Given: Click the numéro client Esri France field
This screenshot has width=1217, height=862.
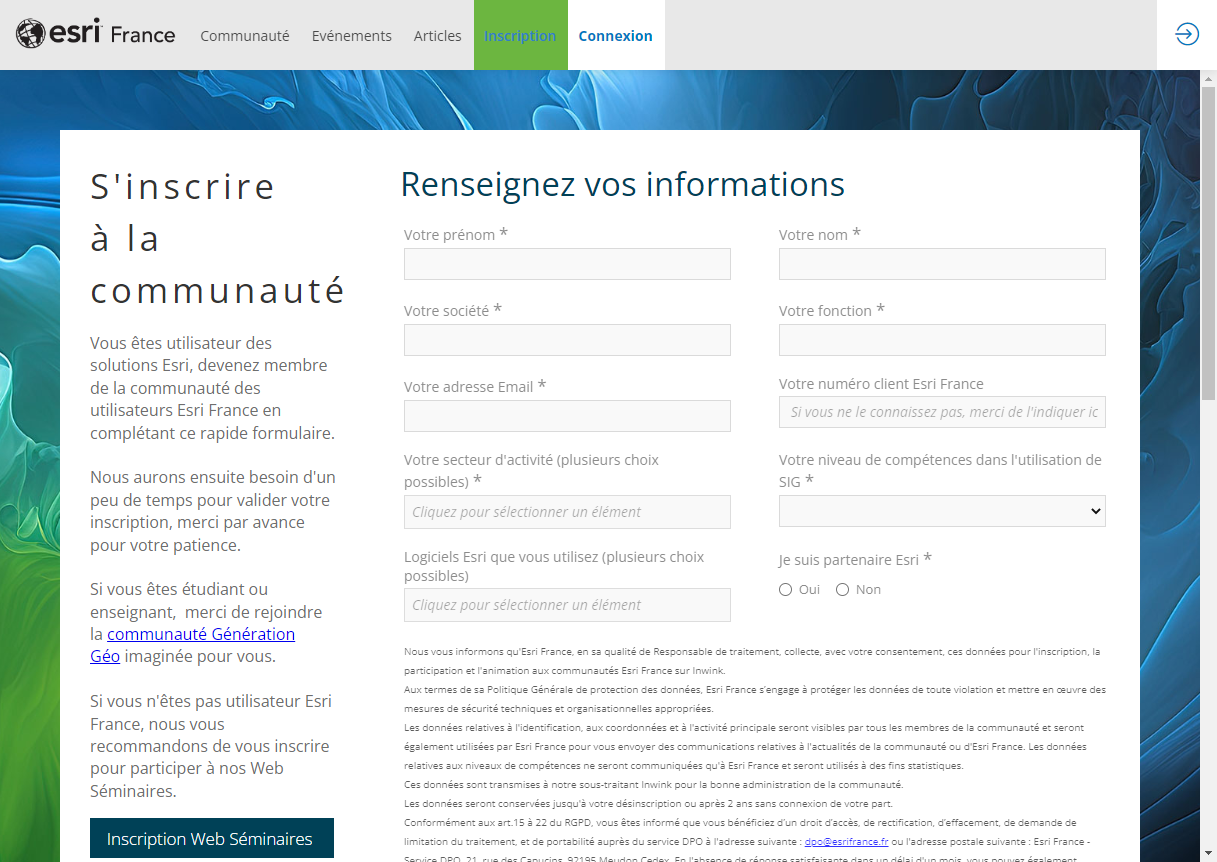Looking at the screenshot, I should 942,412.
